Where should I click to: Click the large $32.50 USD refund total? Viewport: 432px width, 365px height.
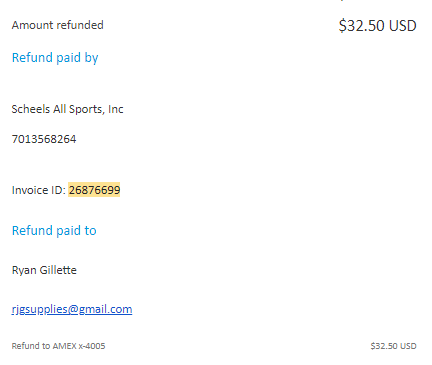coord(377,26)
